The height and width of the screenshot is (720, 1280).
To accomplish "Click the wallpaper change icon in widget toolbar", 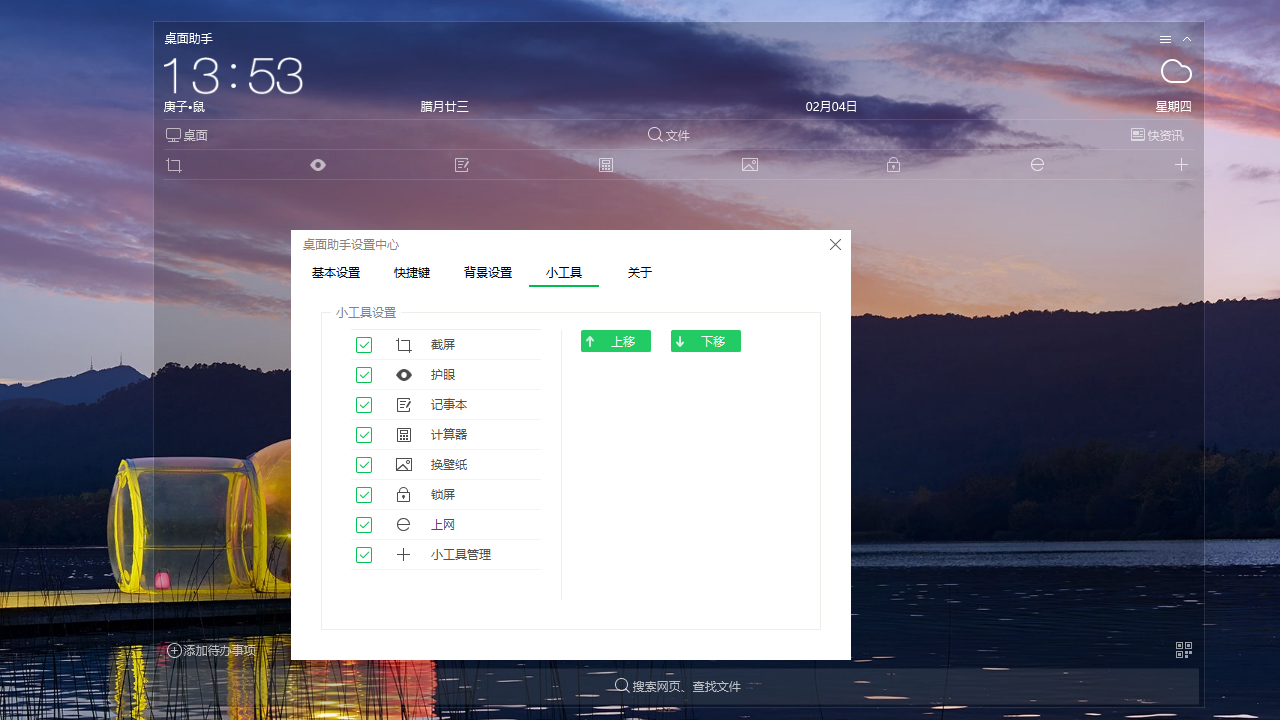I will coord(750,165).
